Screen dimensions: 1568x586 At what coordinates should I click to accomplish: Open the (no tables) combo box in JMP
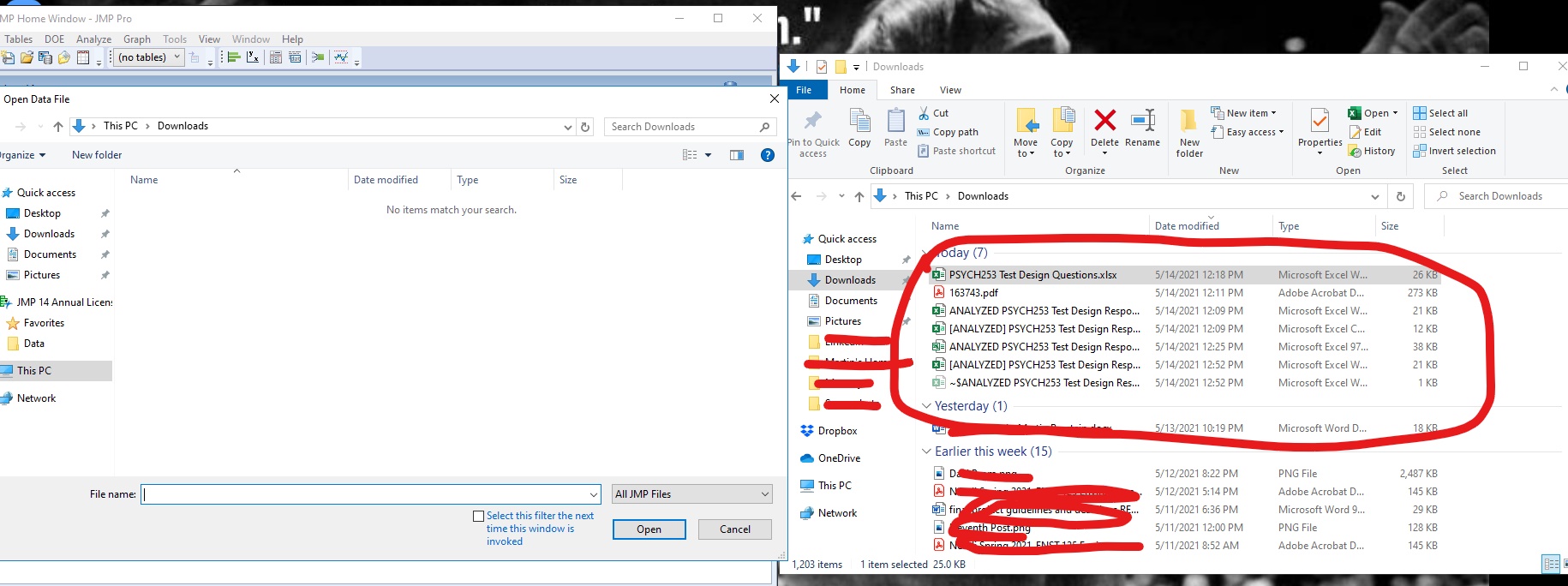click(x=149, y=57)
